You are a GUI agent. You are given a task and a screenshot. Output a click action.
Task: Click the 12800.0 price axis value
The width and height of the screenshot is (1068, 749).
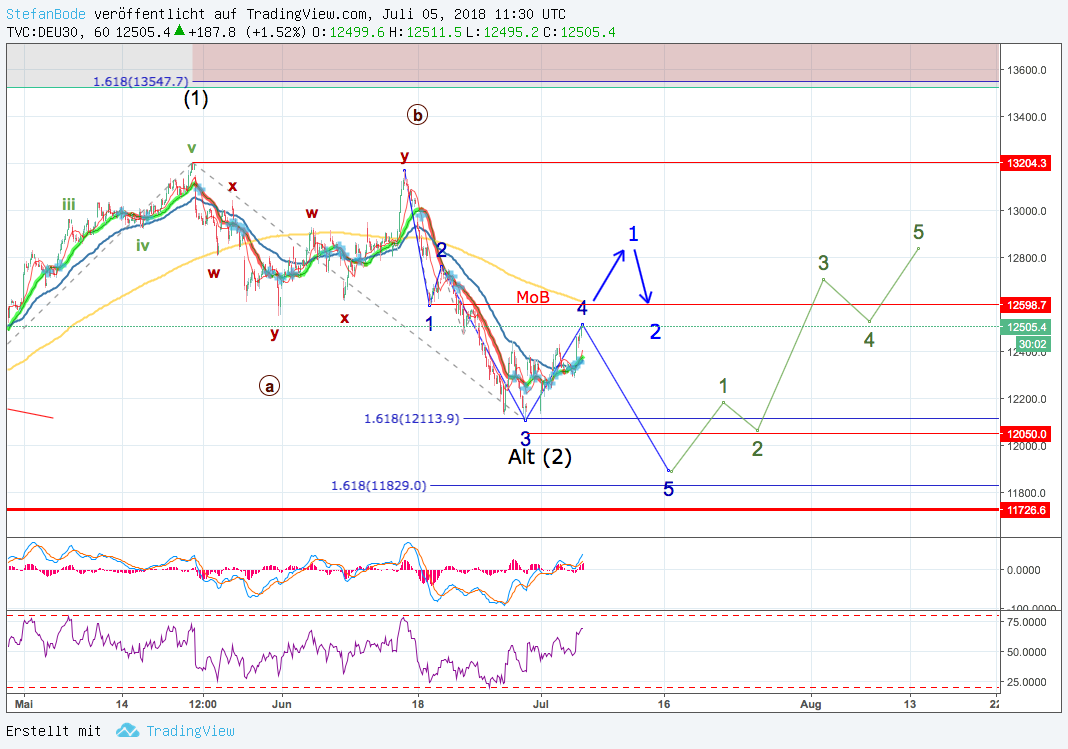1027,258
